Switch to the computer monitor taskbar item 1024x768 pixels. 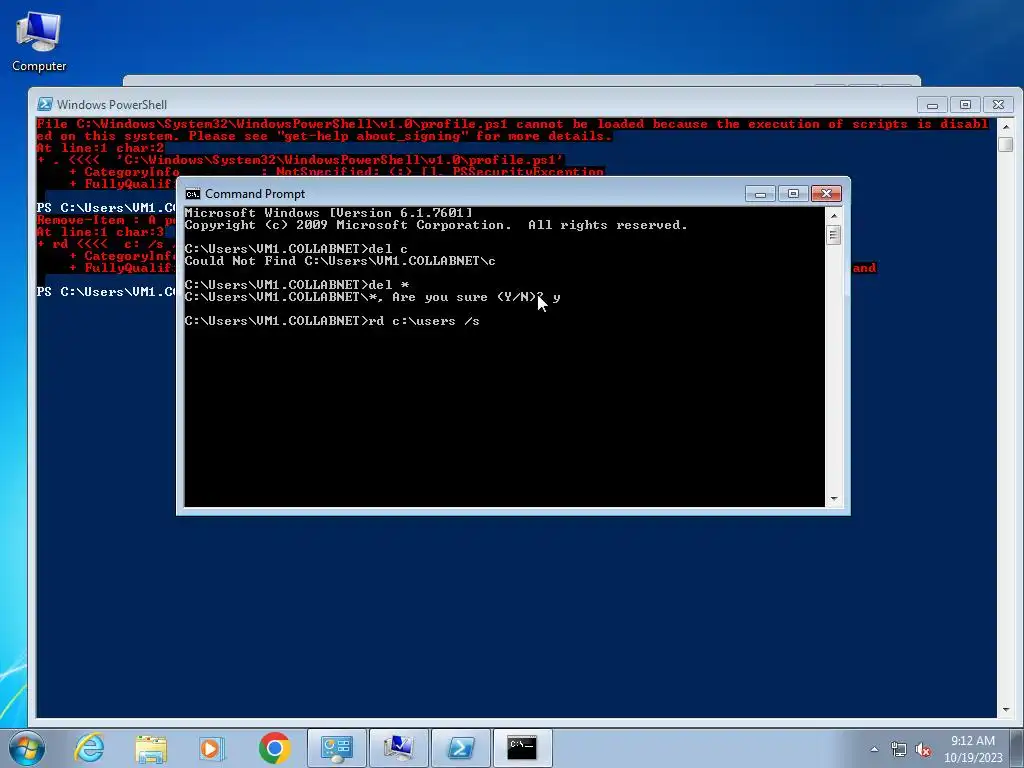point(398,748)
